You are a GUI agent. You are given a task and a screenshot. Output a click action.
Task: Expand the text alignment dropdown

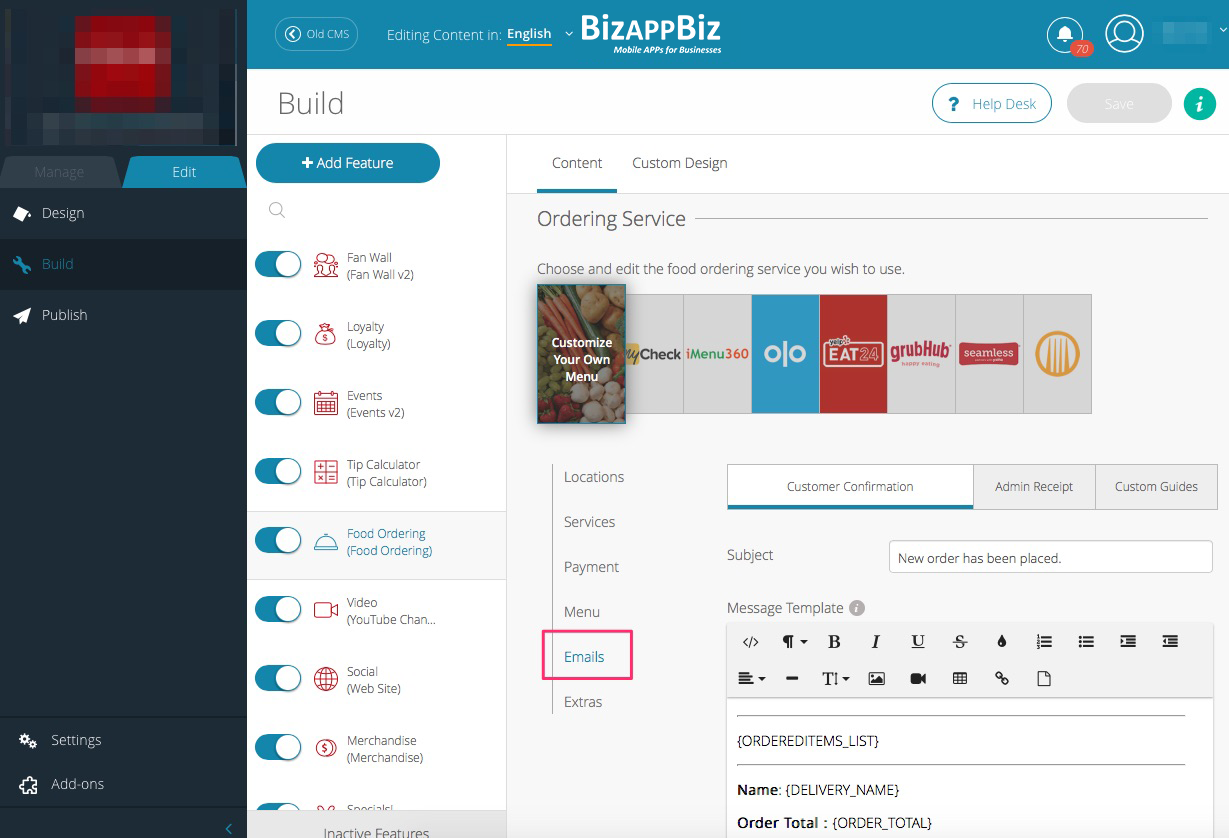tap(751, 678)
